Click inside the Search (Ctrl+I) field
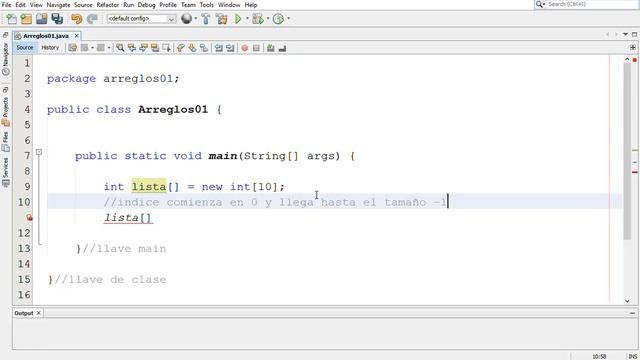Screen dimensions: 640x360 [x=592, y=4]
